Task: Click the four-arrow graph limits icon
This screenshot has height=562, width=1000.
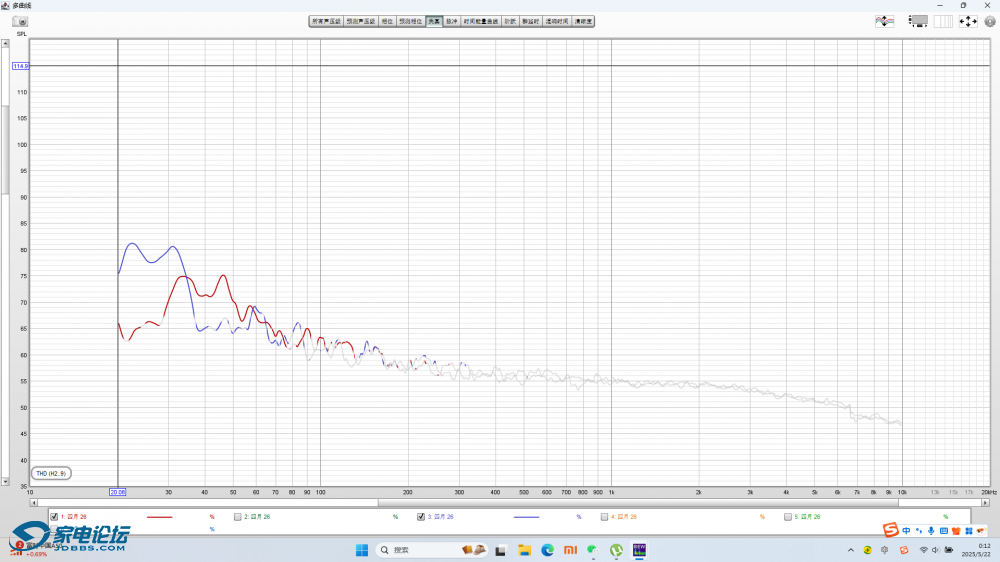Action: (x=967, y=21)
